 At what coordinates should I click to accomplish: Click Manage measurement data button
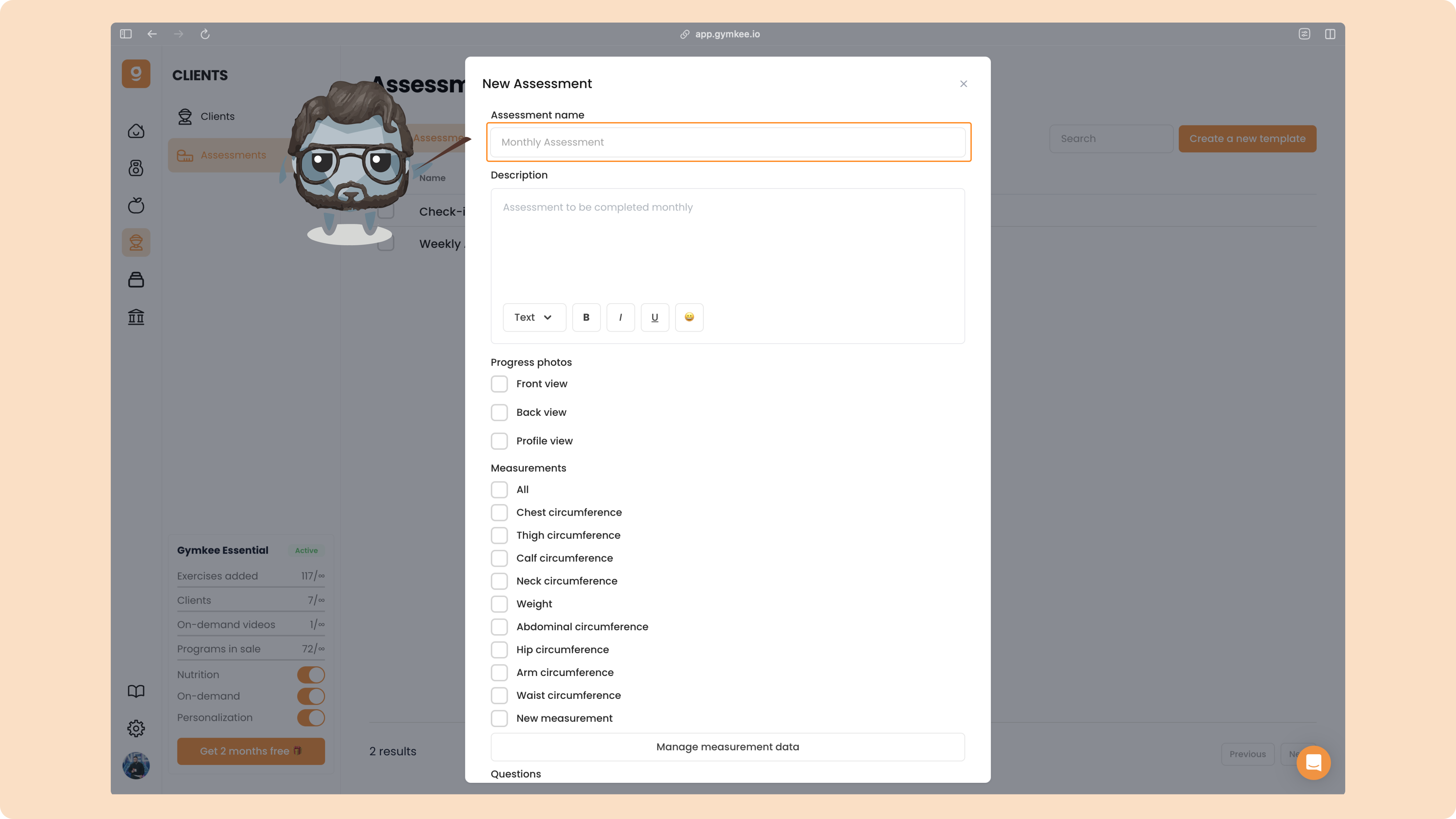[727, 747]
